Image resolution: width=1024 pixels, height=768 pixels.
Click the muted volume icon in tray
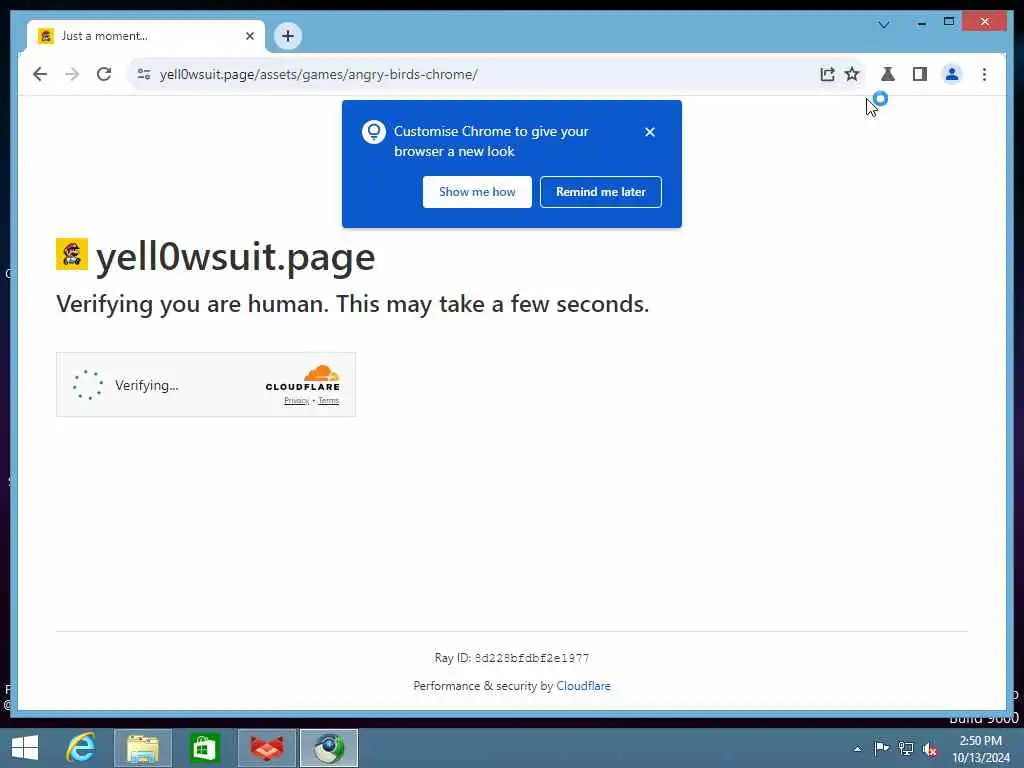930,749
